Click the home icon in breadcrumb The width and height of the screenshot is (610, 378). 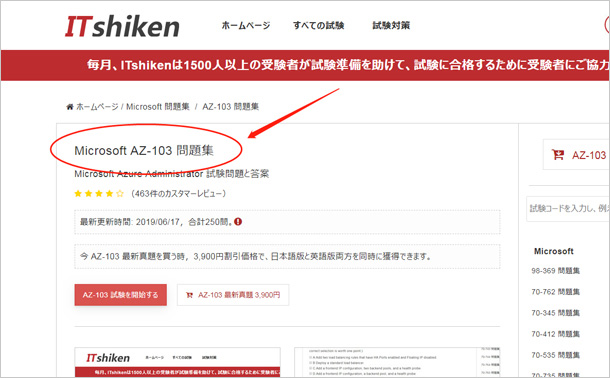(70, 107)
